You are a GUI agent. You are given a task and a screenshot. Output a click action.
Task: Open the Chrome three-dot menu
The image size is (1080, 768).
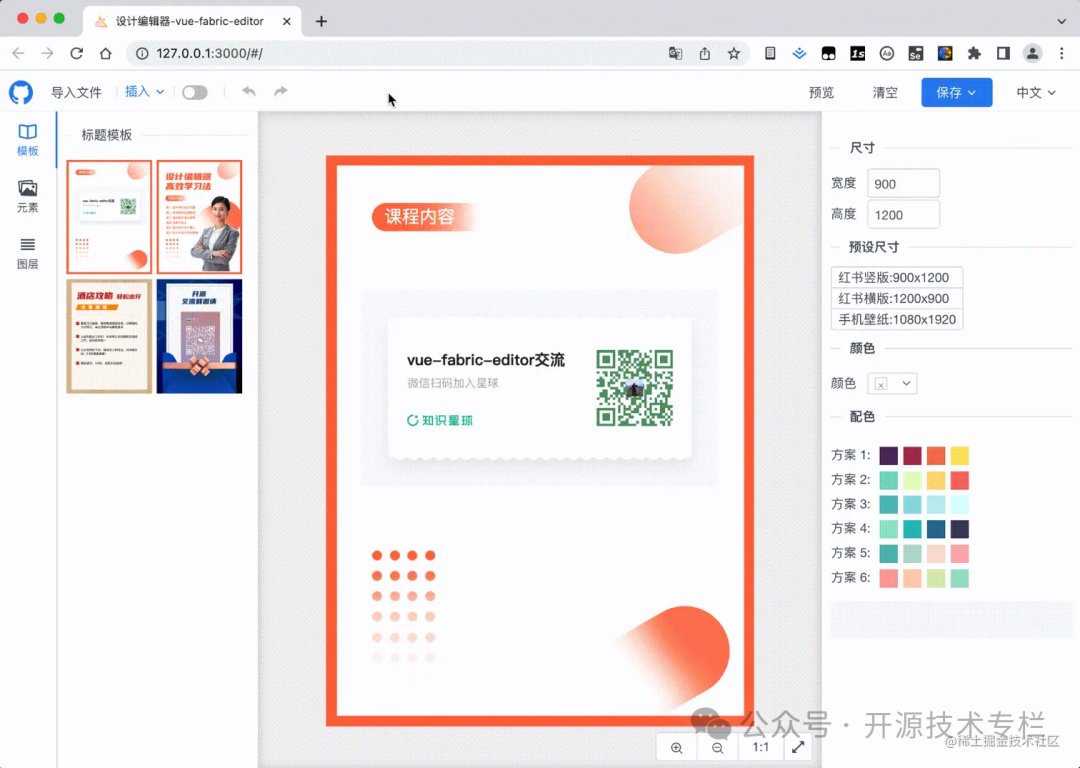[x=1061, y=53]
